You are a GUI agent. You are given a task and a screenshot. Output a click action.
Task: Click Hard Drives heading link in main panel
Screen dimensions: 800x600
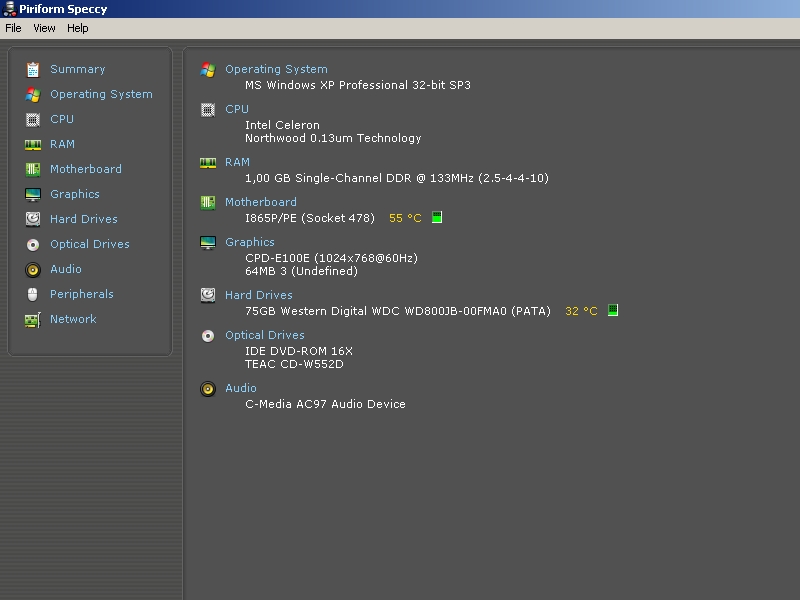point(259,295)
